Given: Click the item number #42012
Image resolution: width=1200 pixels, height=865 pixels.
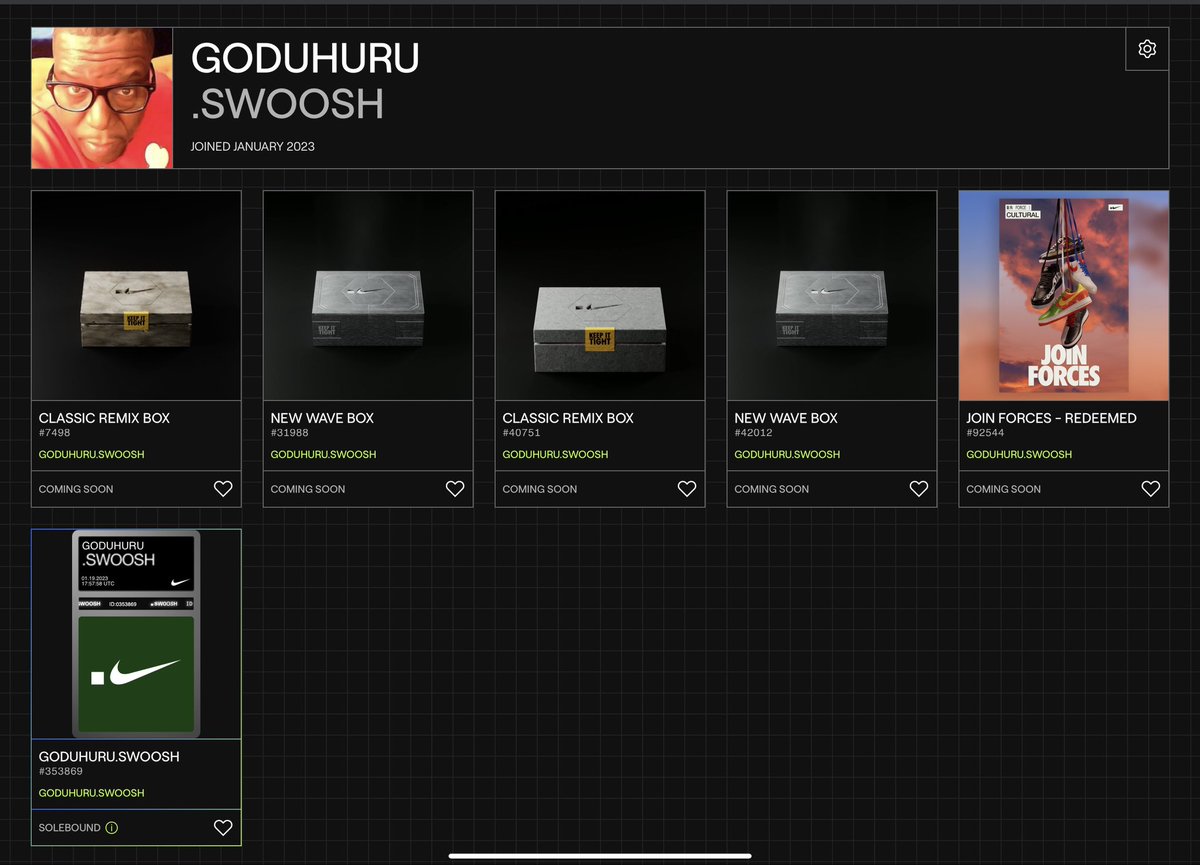Looking at the screenshot, I should pyautogui.click(x=754, y=434).
